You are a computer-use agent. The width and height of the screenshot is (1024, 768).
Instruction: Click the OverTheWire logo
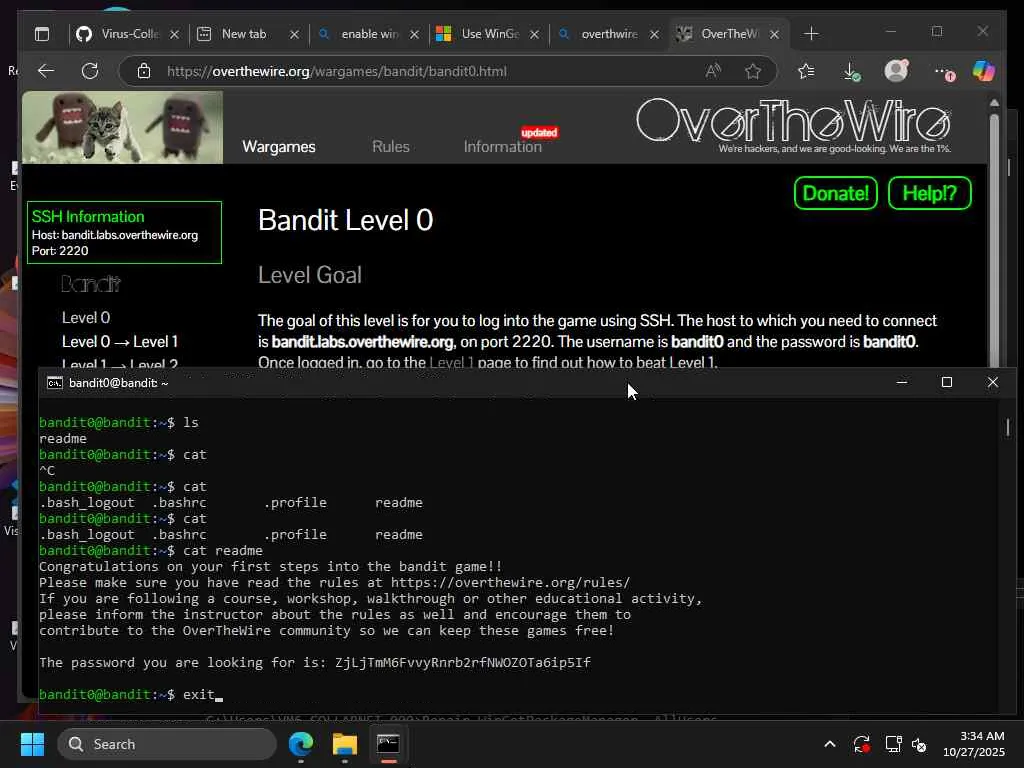point(793,125)
